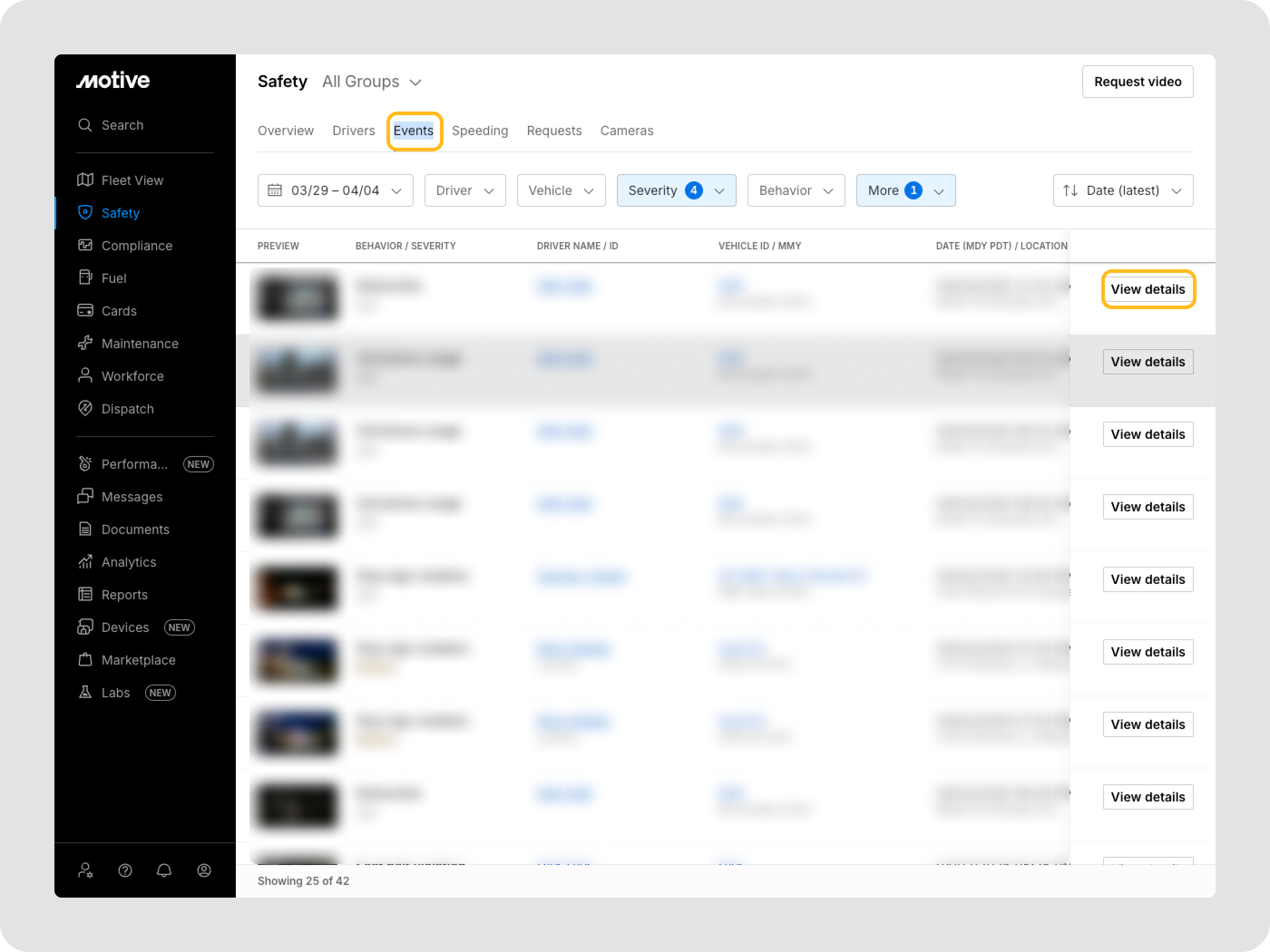Open the date range 03/29 – 04/04 picker
Viewport: 1270px width, 952px height.
point(335,190)
